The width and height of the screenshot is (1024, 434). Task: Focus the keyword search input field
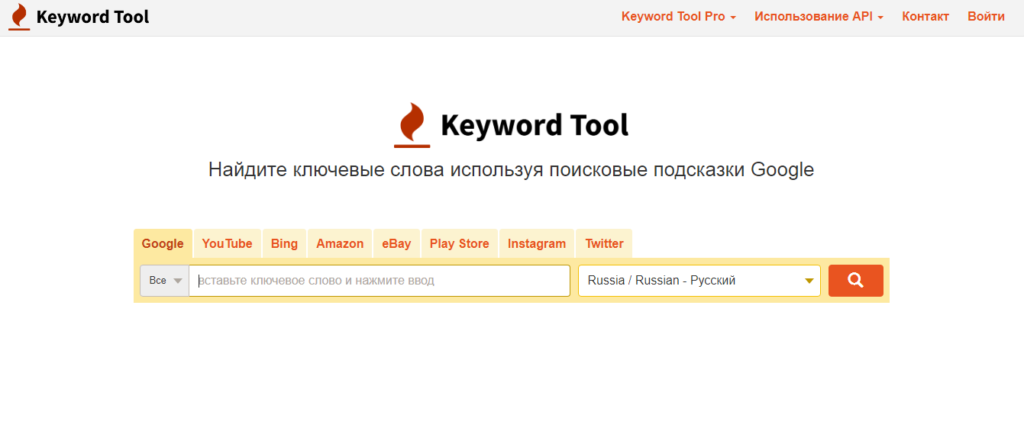[x=380, y=281]
